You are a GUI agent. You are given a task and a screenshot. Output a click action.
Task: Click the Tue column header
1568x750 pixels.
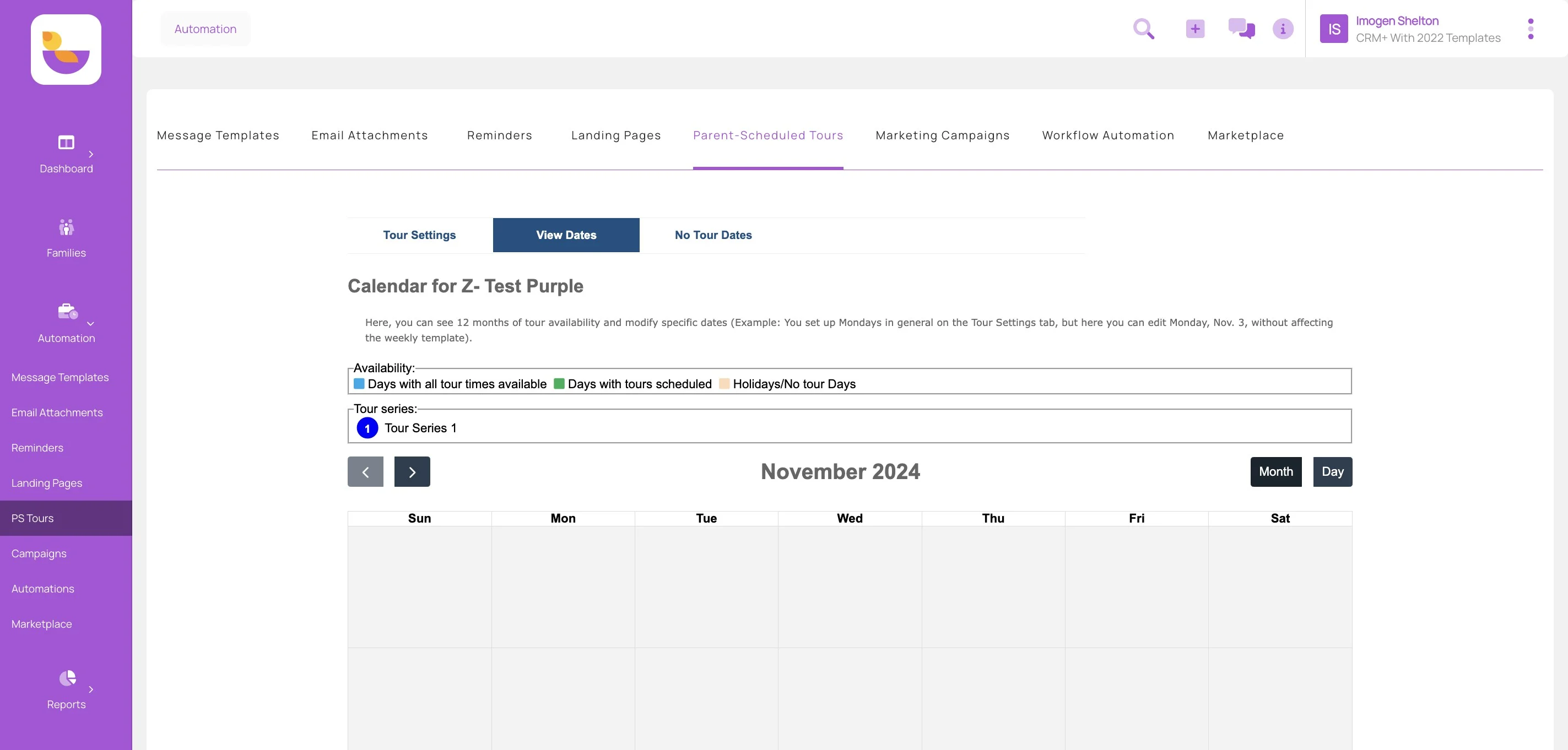(x=706, y=518)
